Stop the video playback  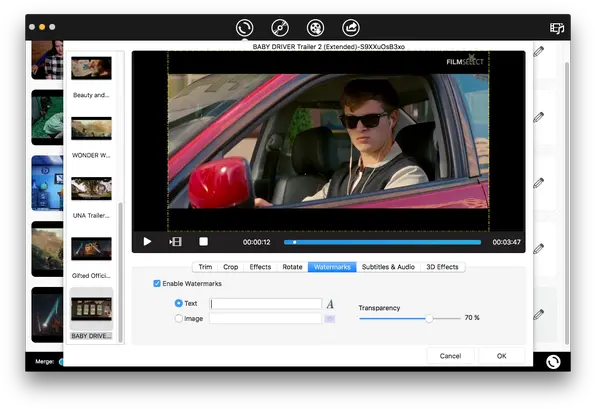click(x=203, y=242)
